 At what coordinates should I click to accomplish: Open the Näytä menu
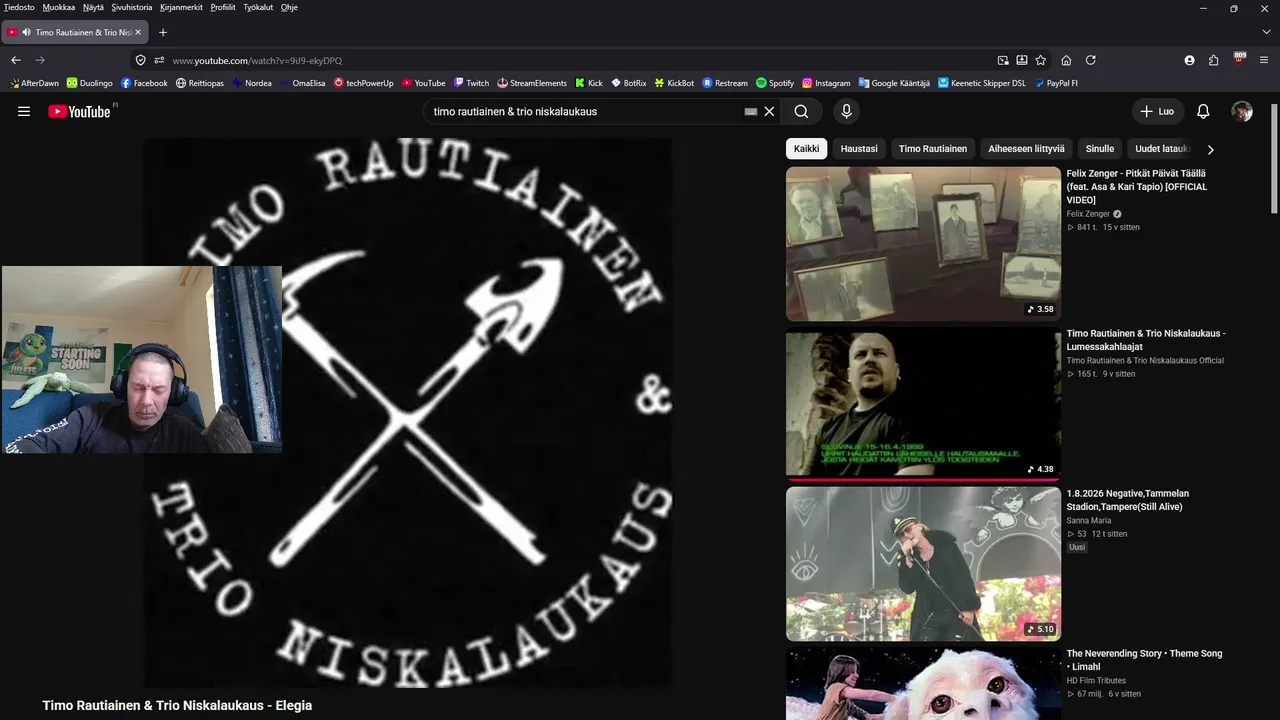(x=93, y=7)
